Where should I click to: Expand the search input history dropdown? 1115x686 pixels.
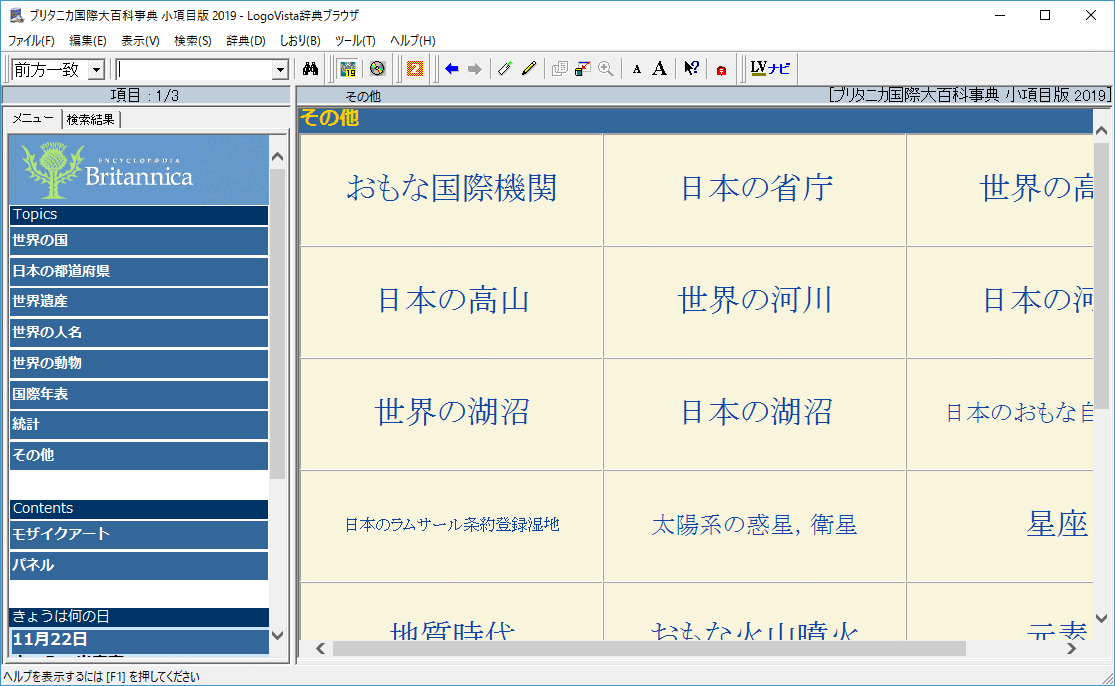coord(280,70)
